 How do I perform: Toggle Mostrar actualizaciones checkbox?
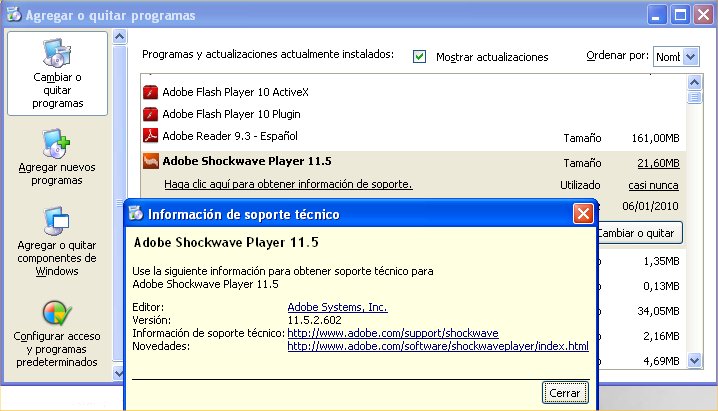[x=419, y=57]
